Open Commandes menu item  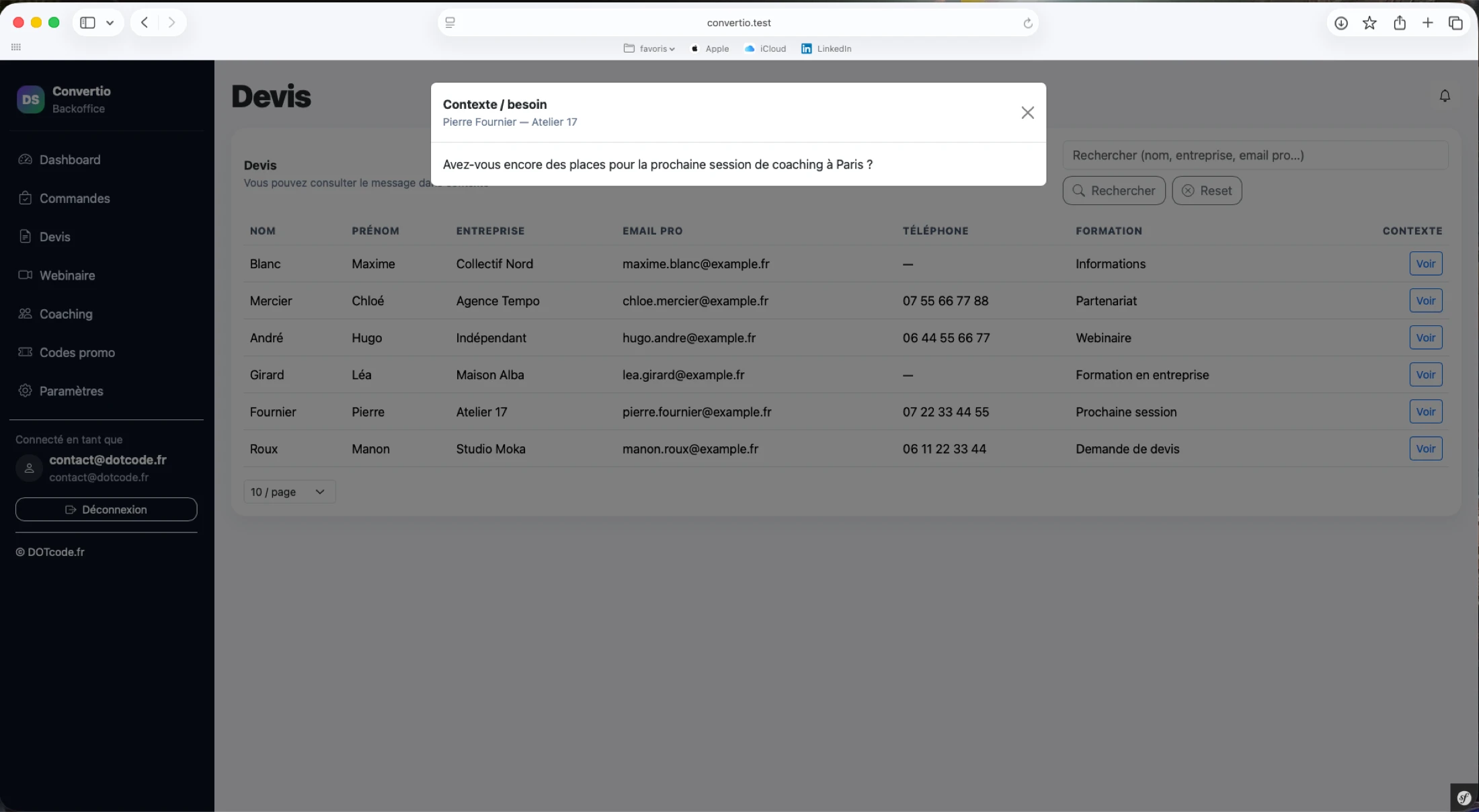[75, 198]
